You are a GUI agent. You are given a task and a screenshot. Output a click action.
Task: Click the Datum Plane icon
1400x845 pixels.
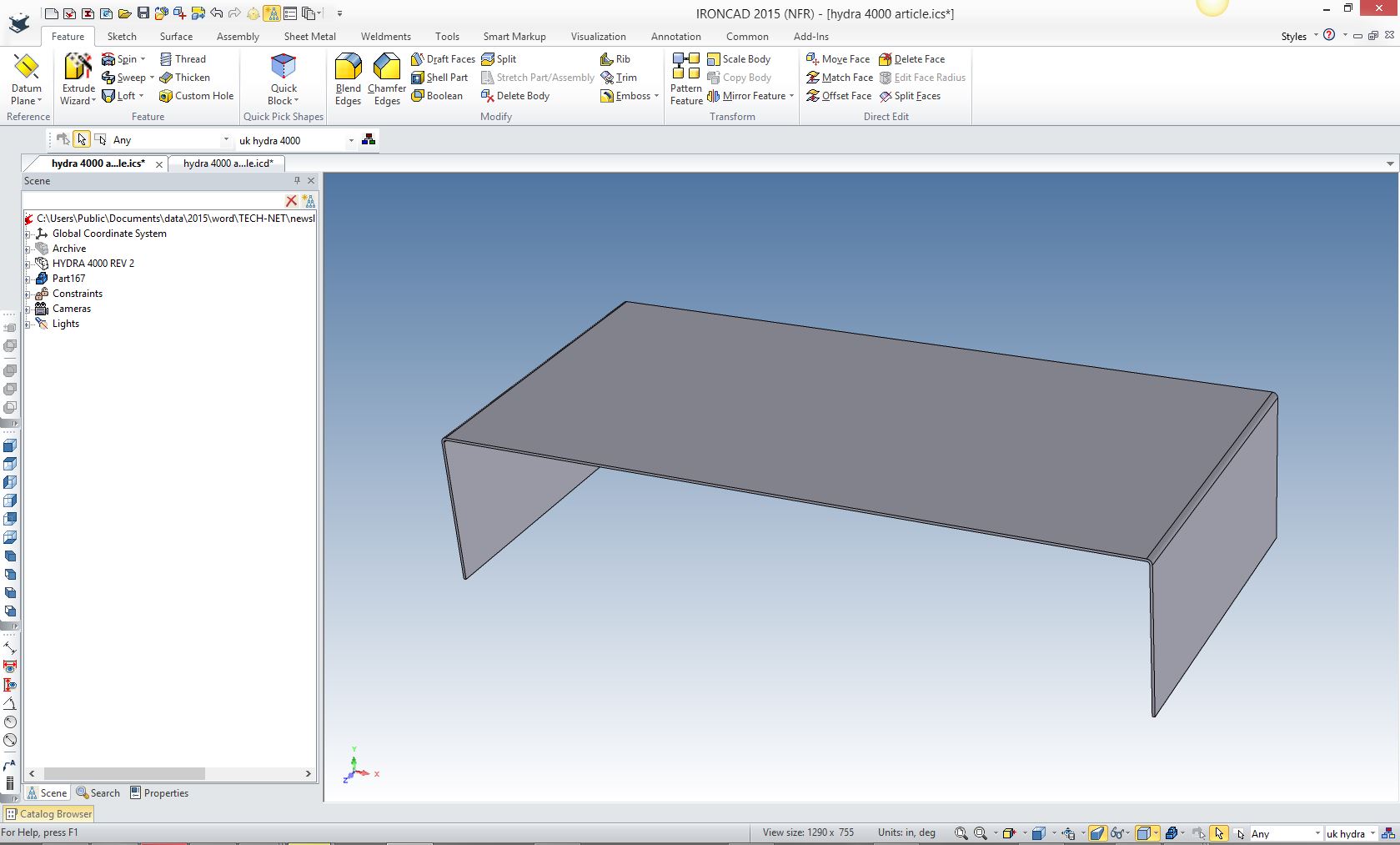(x=26, y=79)
